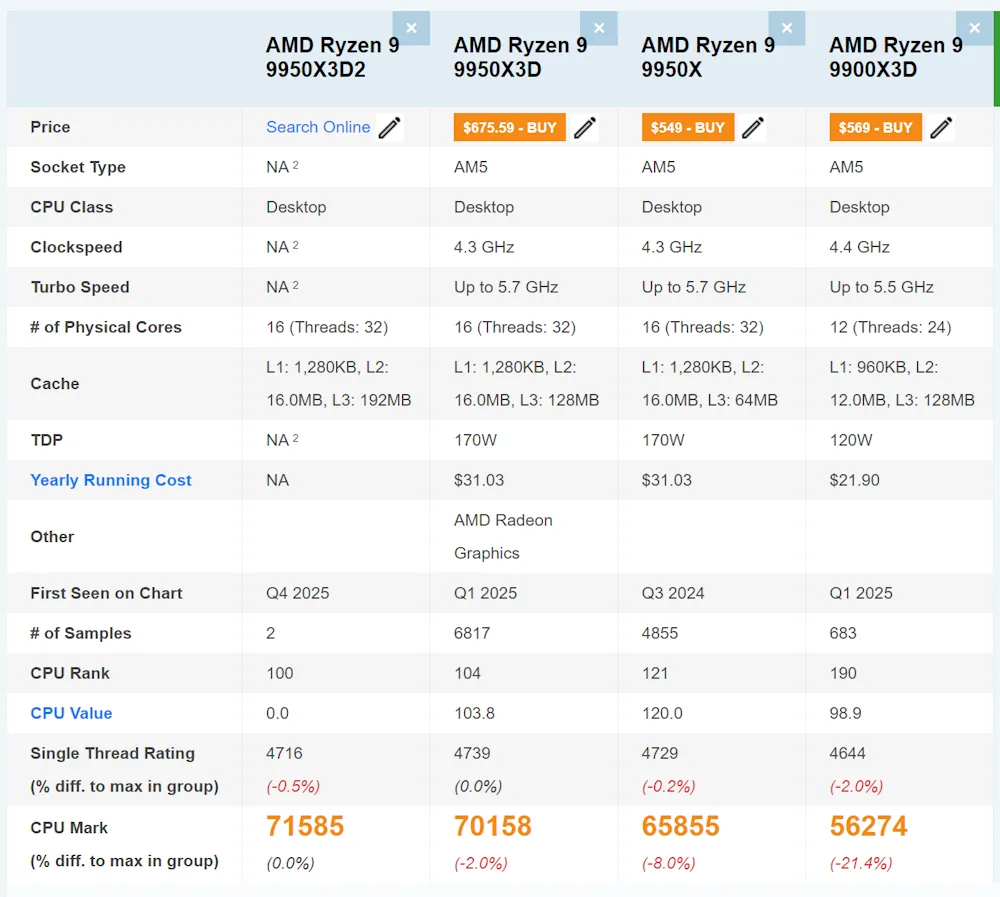
Task: Remove the Ryzen 9 9950X3D column
Action: pos(599,28)
